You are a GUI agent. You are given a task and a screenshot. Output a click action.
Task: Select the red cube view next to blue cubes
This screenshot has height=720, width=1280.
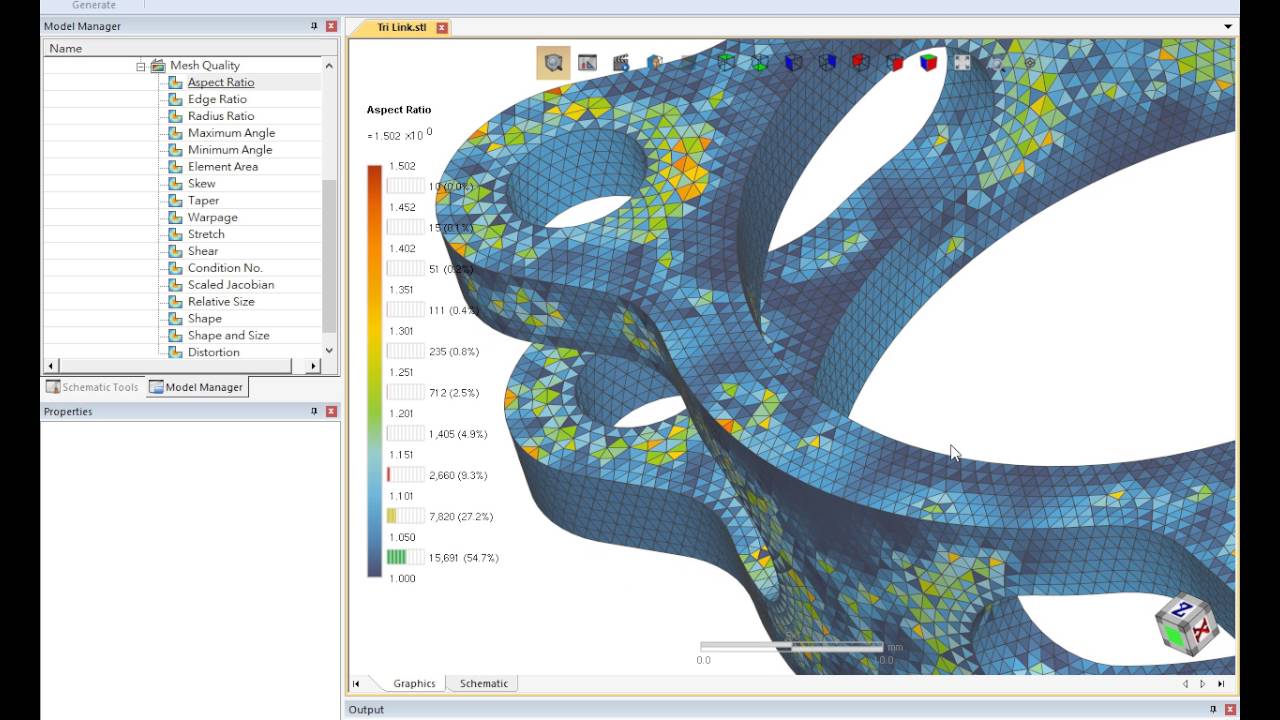point(861,63)
